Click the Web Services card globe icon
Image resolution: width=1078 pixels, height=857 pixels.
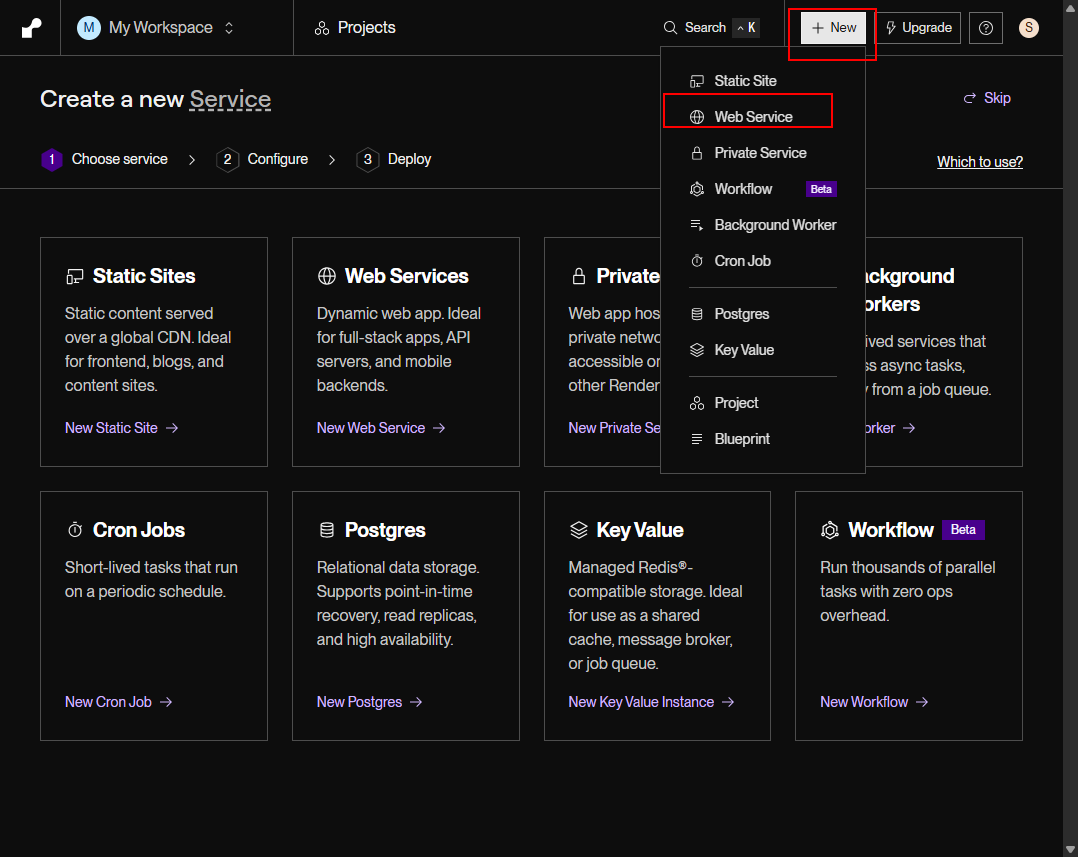327,276
